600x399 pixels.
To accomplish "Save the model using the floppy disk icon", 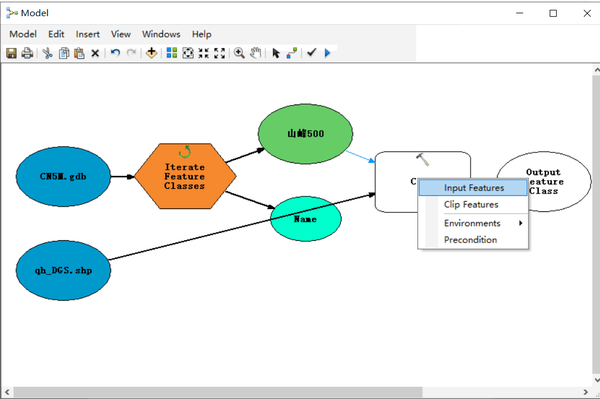I will [x=11, y=53].
